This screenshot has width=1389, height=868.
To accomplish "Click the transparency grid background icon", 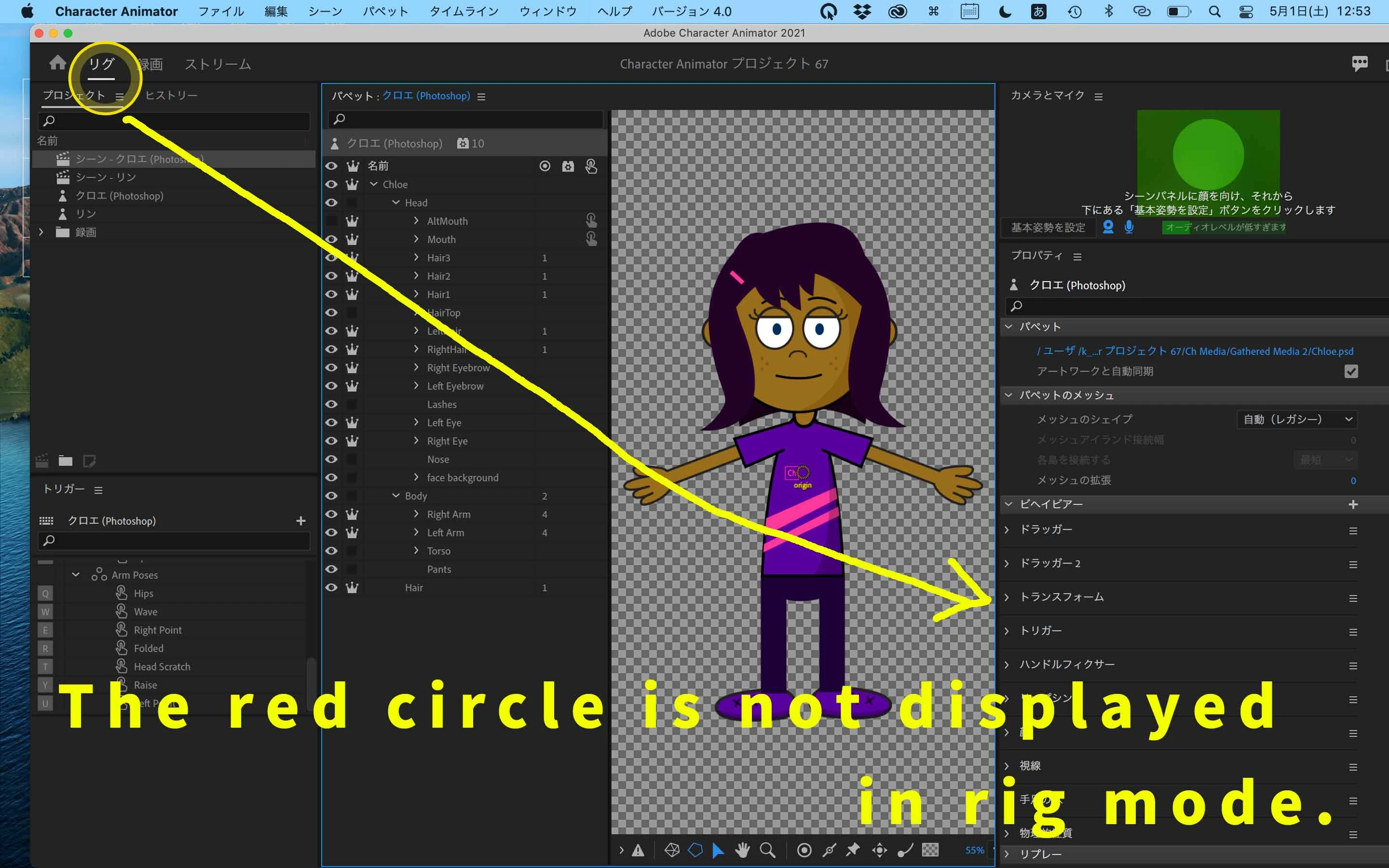I will [930, 850].
